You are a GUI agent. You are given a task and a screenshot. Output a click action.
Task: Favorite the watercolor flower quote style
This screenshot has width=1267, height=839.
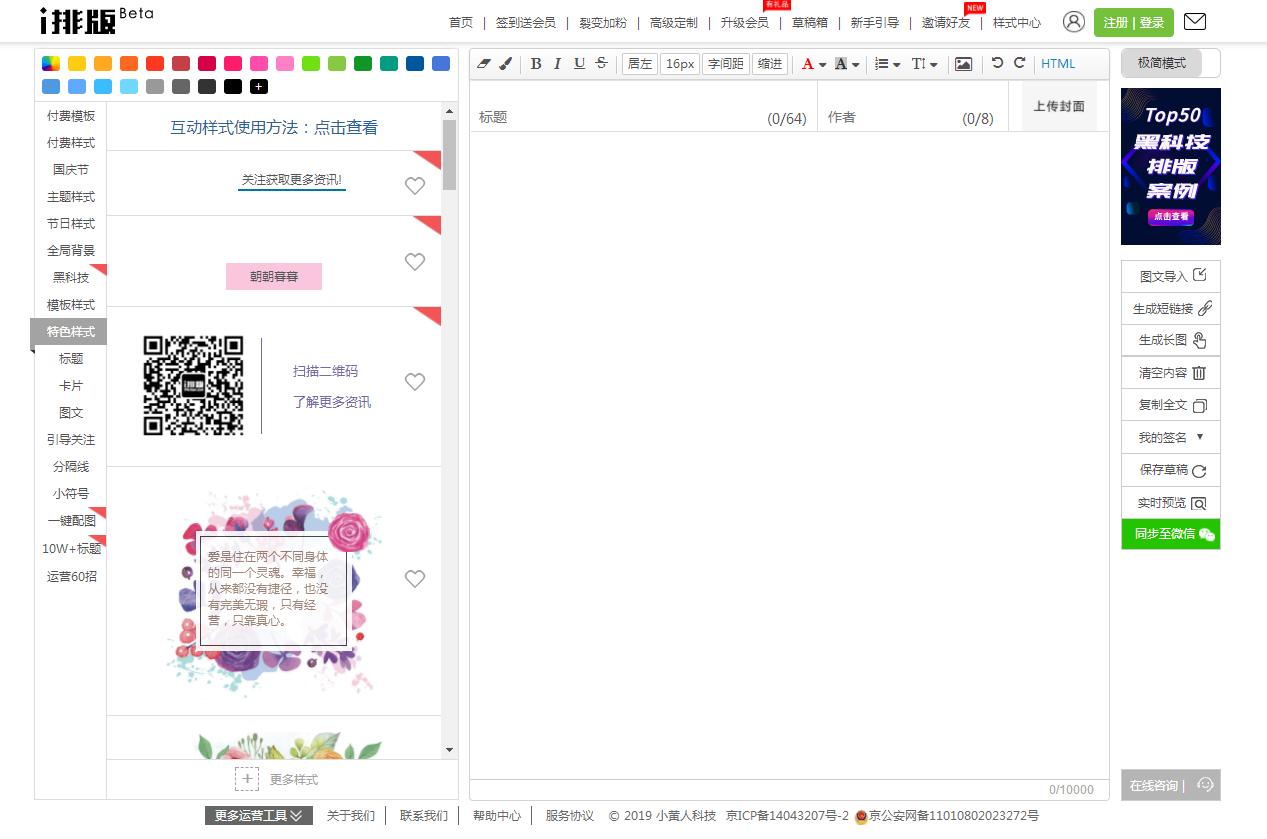click(415, 578)
